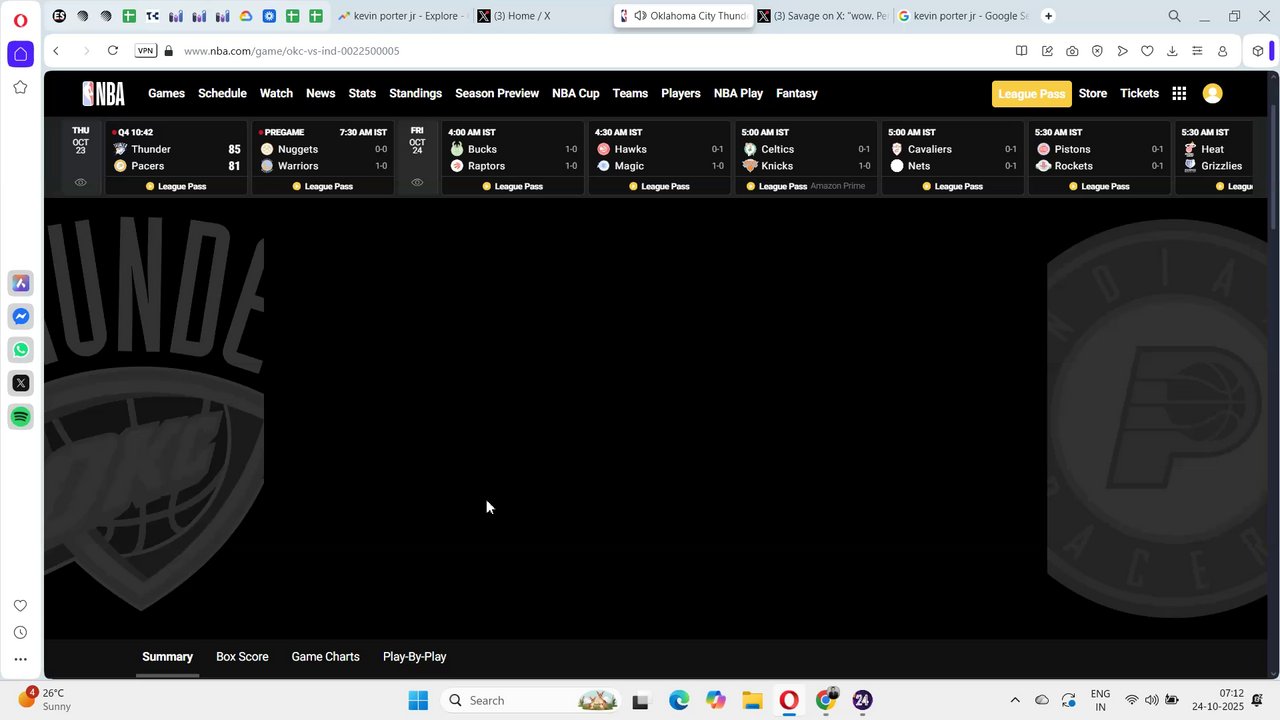Toggle the VPN badge in the address bar
This screenshot has height=720, width=1280.
point(146,51)
